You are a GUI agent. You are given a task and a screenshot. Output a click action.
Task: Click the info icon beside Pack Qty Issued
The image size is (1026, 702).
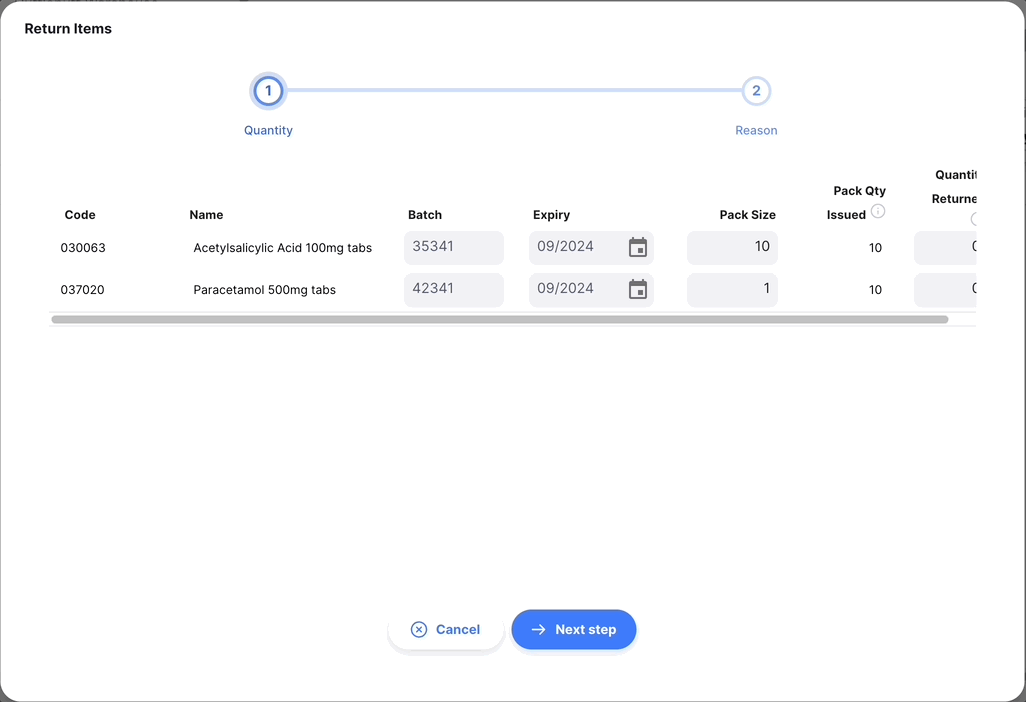878,211
